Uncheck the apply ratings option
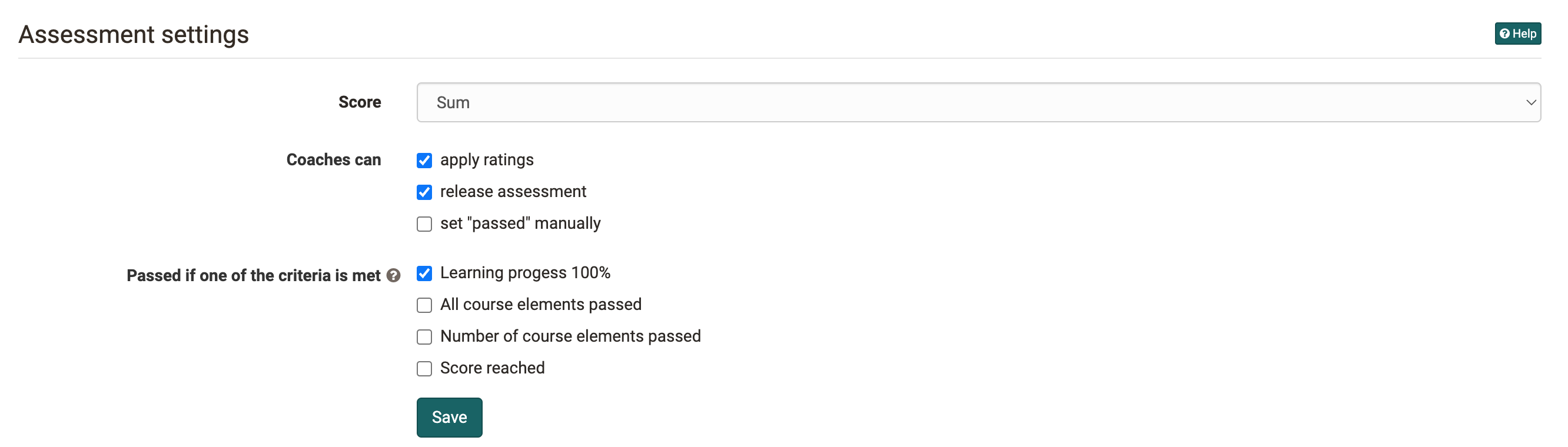1568x447 pixels. click(424, 161)
